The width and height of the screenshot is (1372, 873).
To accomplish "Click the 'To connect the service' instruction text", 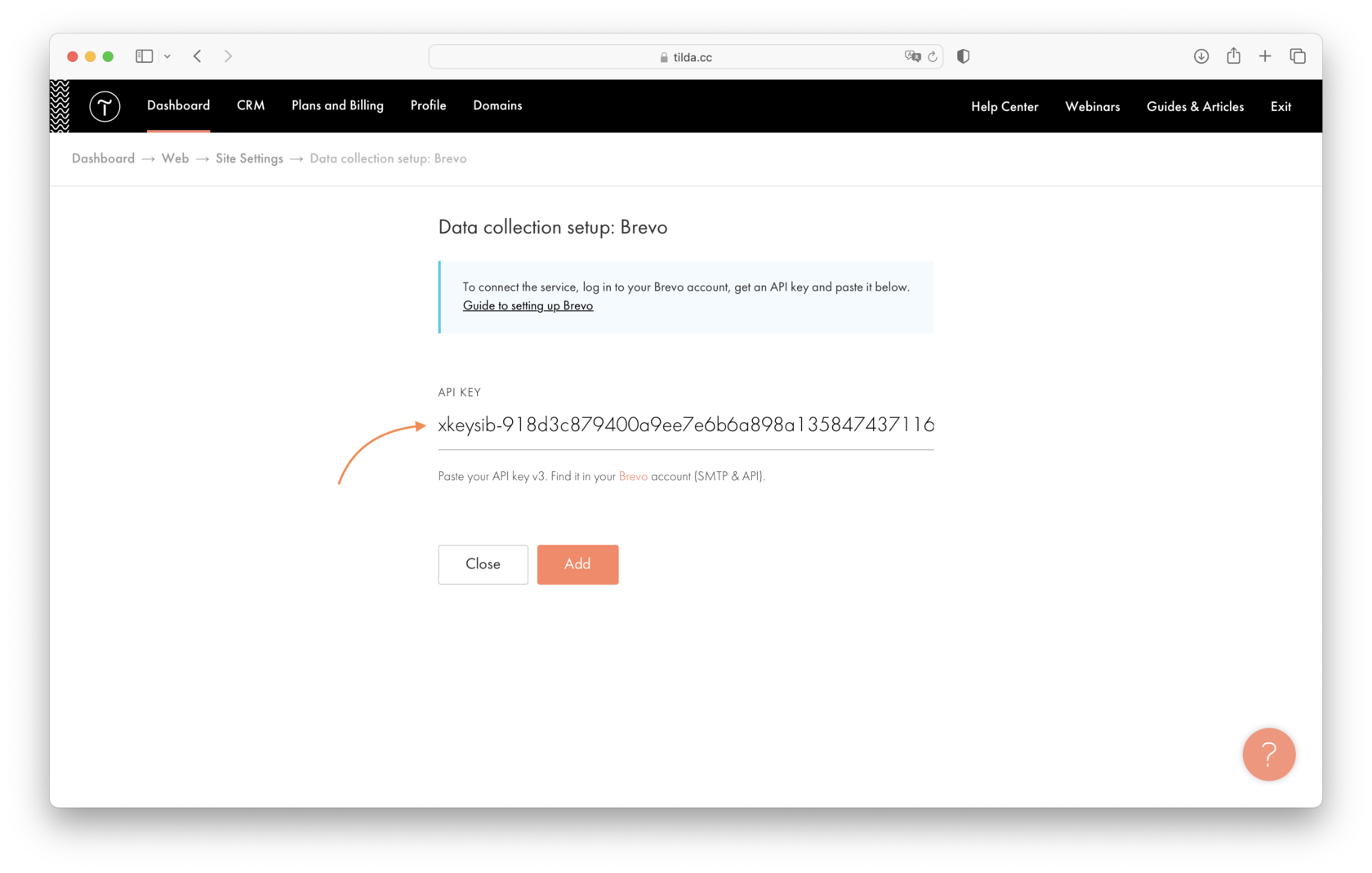I will click(x=686, y=287).
